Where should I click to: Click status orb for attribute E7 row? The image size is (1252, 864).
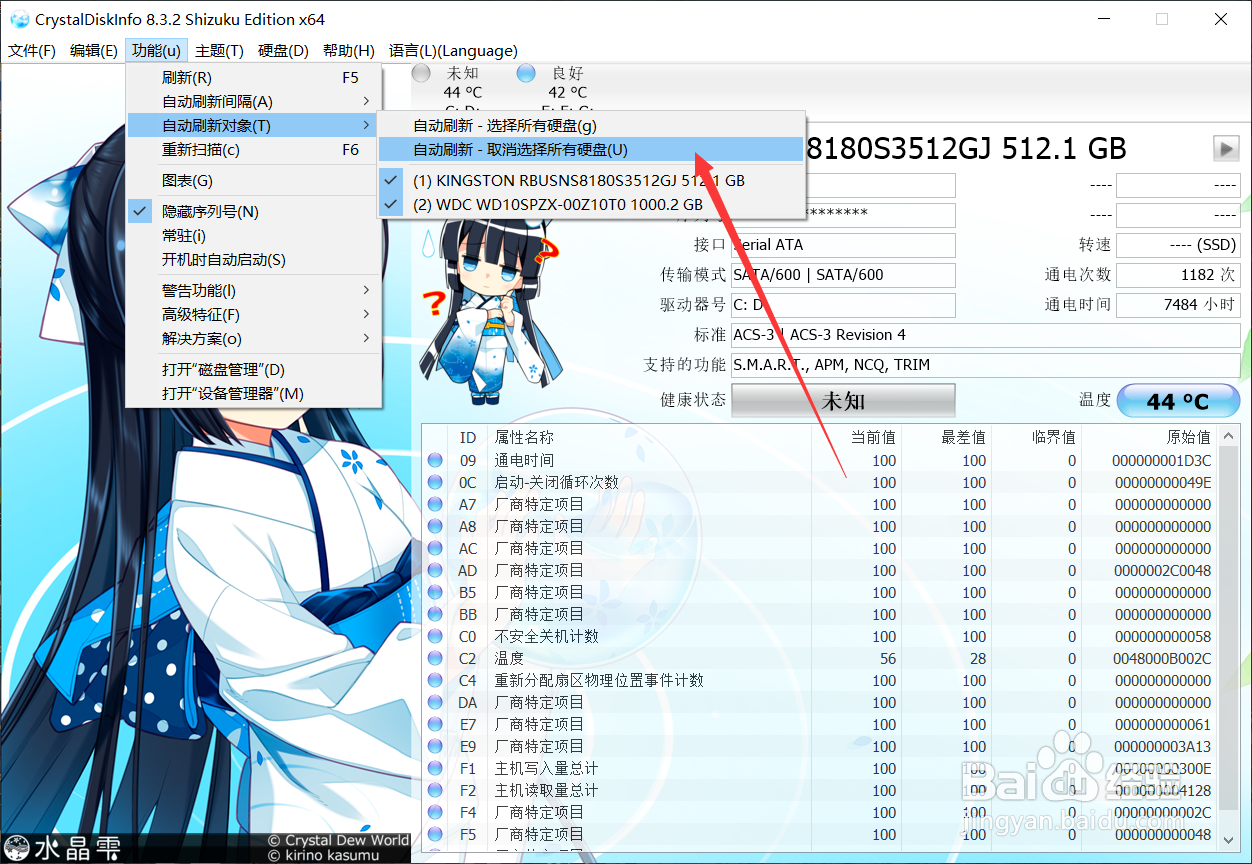click(x=435, y=725)
